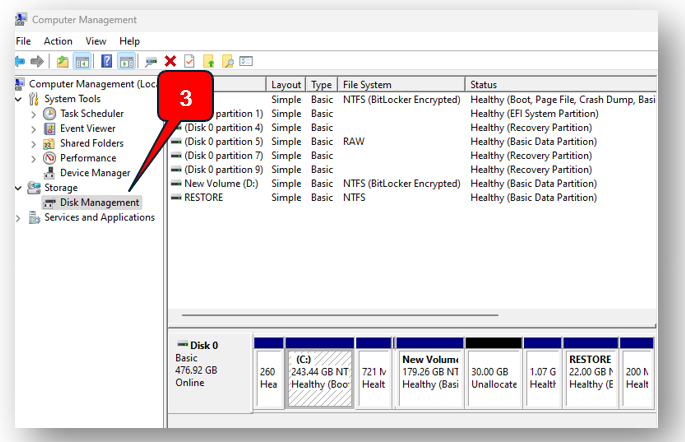Viewport: 685px width, 442px height.
Task: Open the Action menu
Action: [x=58, y=41]
